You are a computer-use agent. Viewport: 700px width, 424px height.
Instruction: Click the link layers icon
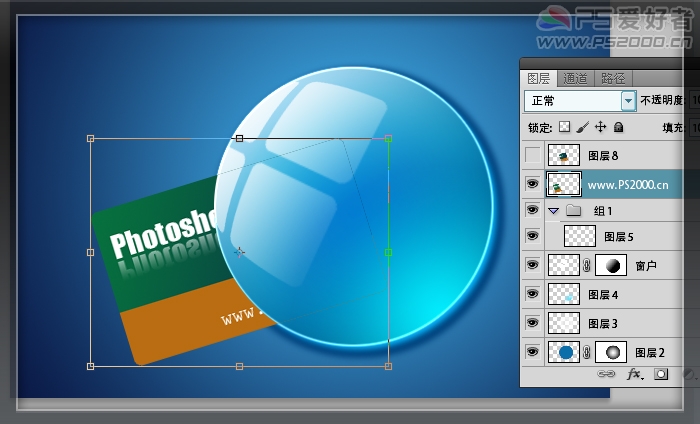606,374
